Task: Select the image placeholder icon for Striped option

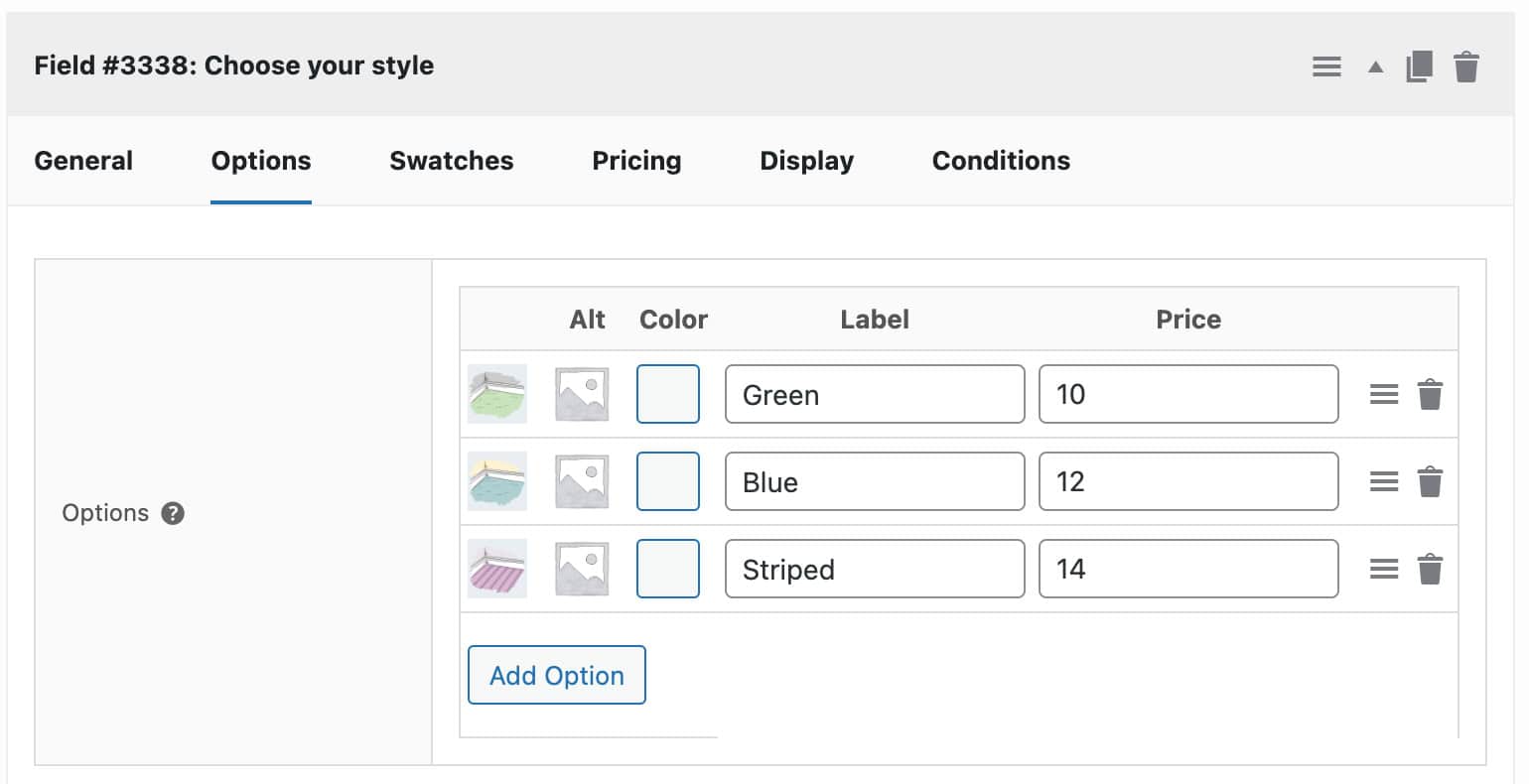Action: (x=581, y=568)
